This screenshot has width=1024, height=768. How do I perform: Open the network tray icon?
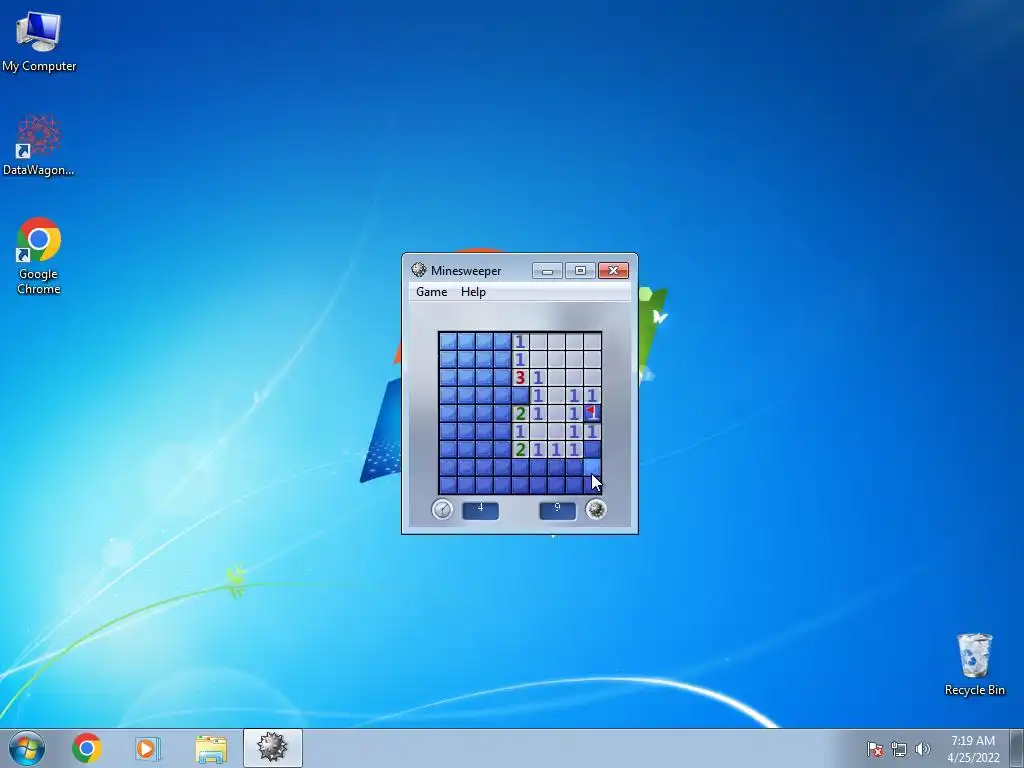[899, 749]
